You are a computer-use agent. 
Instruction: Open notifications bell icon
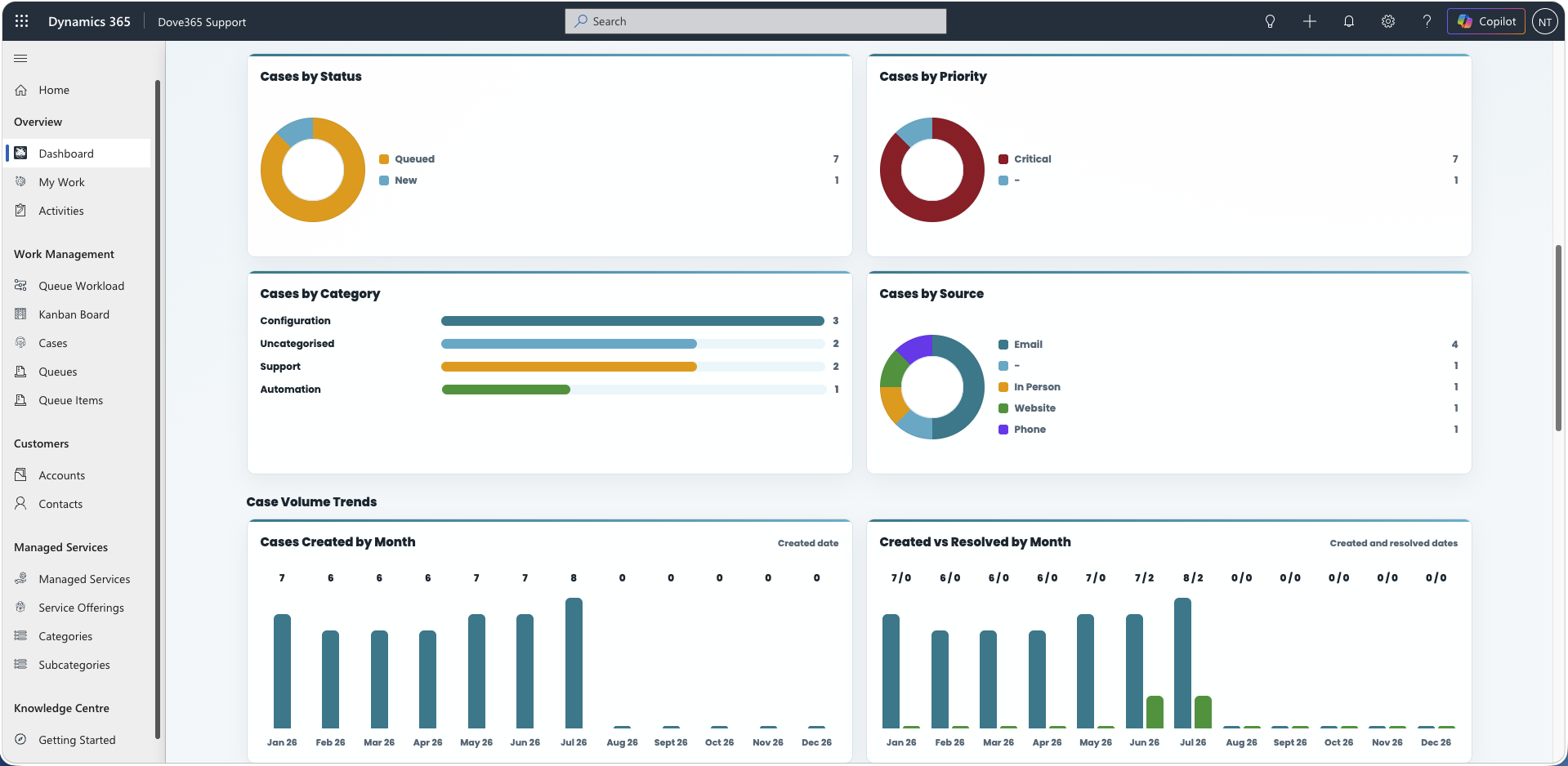pyautogui.click(x=1348, y=21)
